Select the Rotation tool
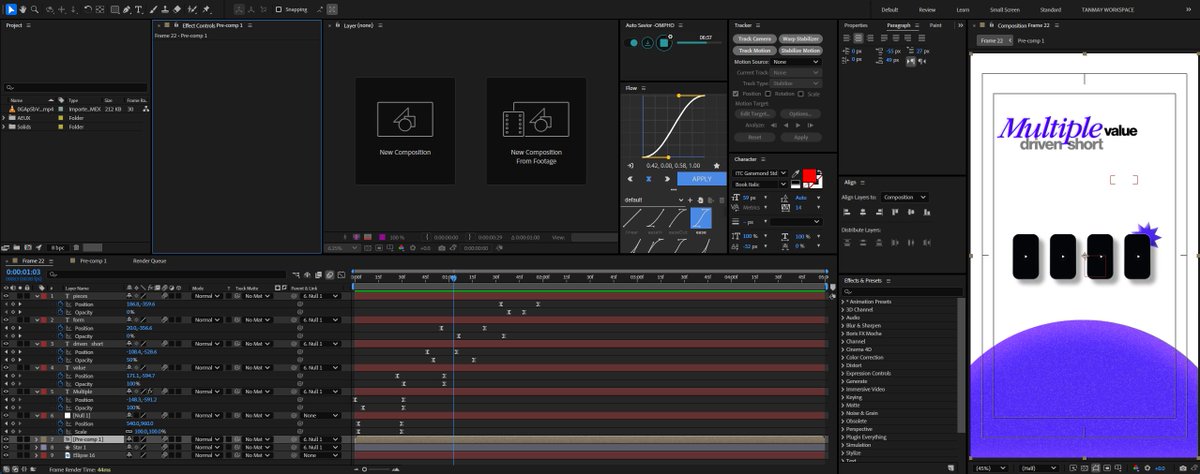 point(87,10)
